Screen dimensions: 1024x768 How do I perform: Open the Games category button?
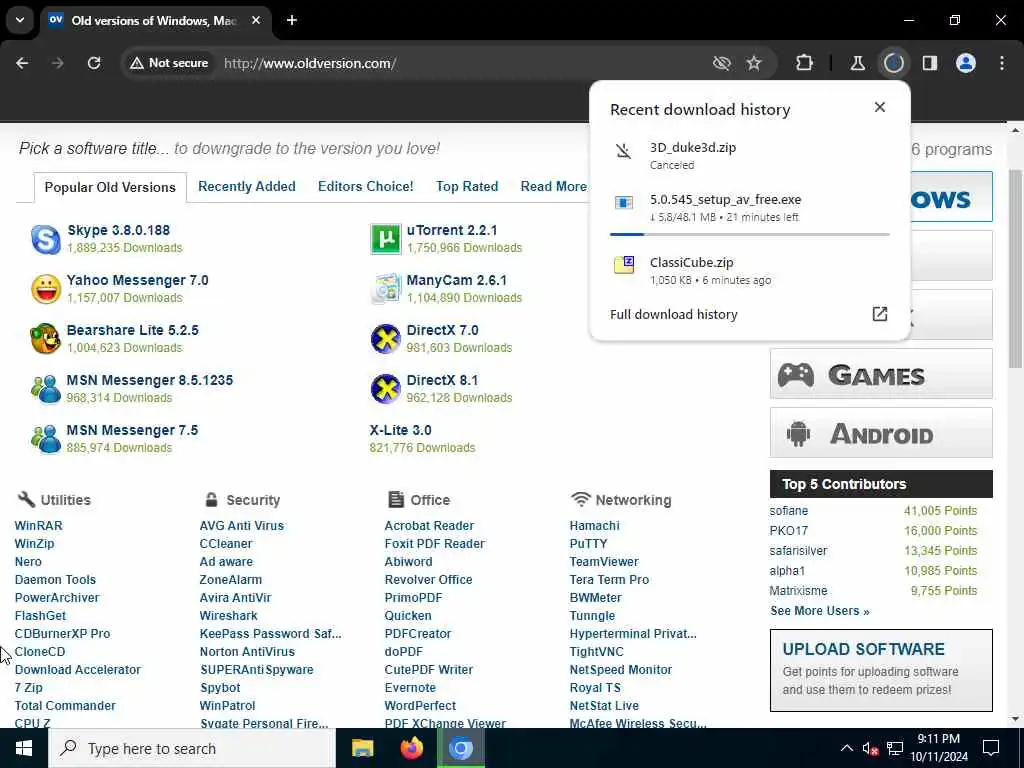point(881,374)
